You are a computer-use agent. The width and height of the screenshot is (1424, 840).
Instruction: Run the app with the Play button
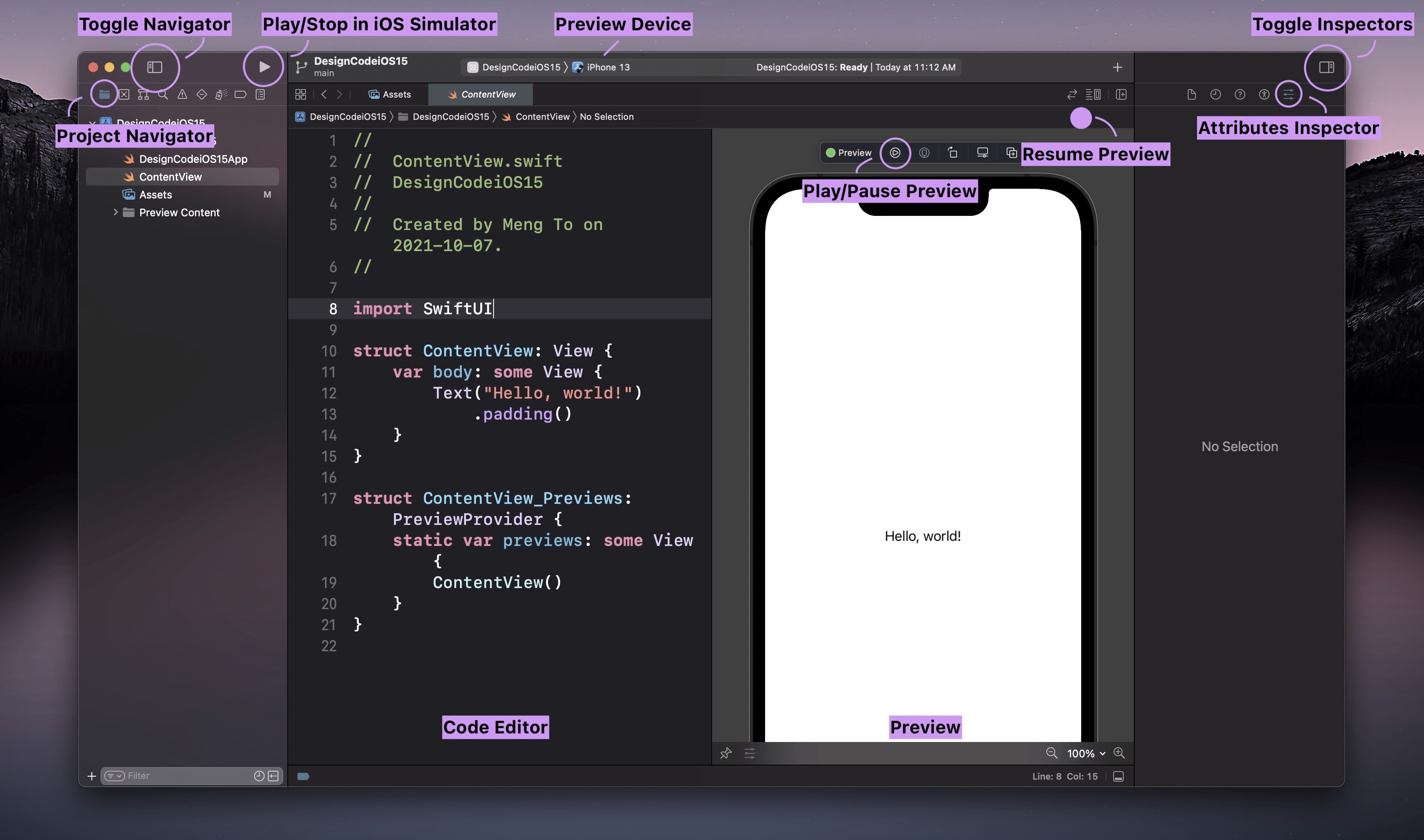[x=264, y=67]
